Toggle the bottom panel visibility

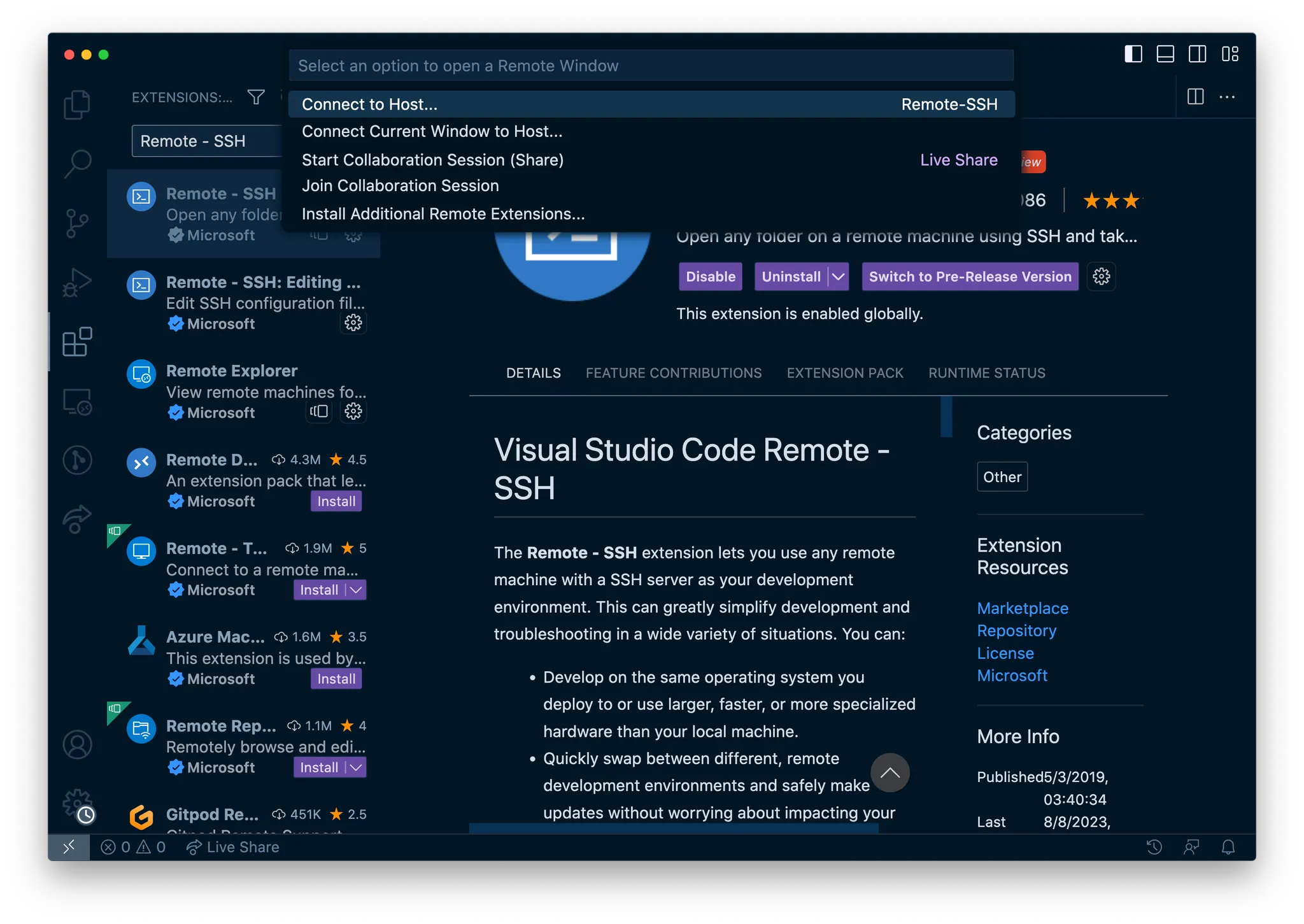tap(1165, 54)
